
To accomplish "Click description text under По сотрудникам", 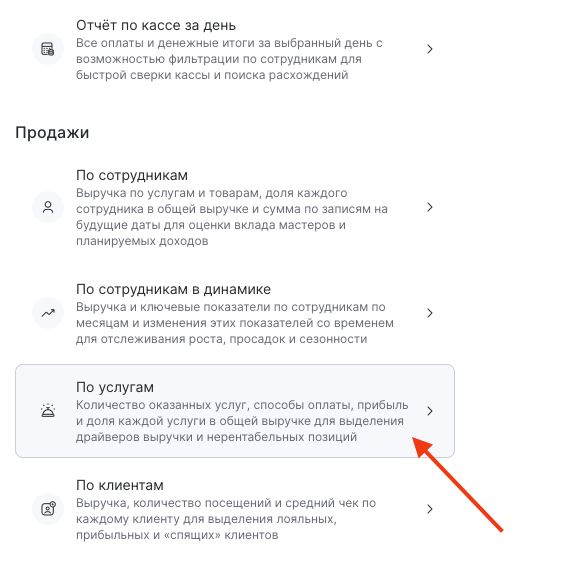I will [x=232, y=217].
